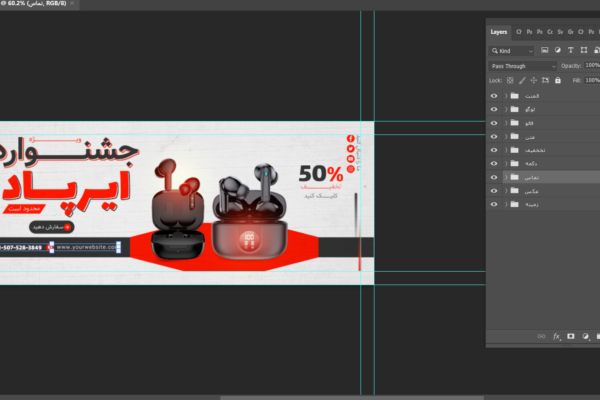Toggle visibility of the تخفیف group
Screen dimensions: 600x400
coord(494,150)
